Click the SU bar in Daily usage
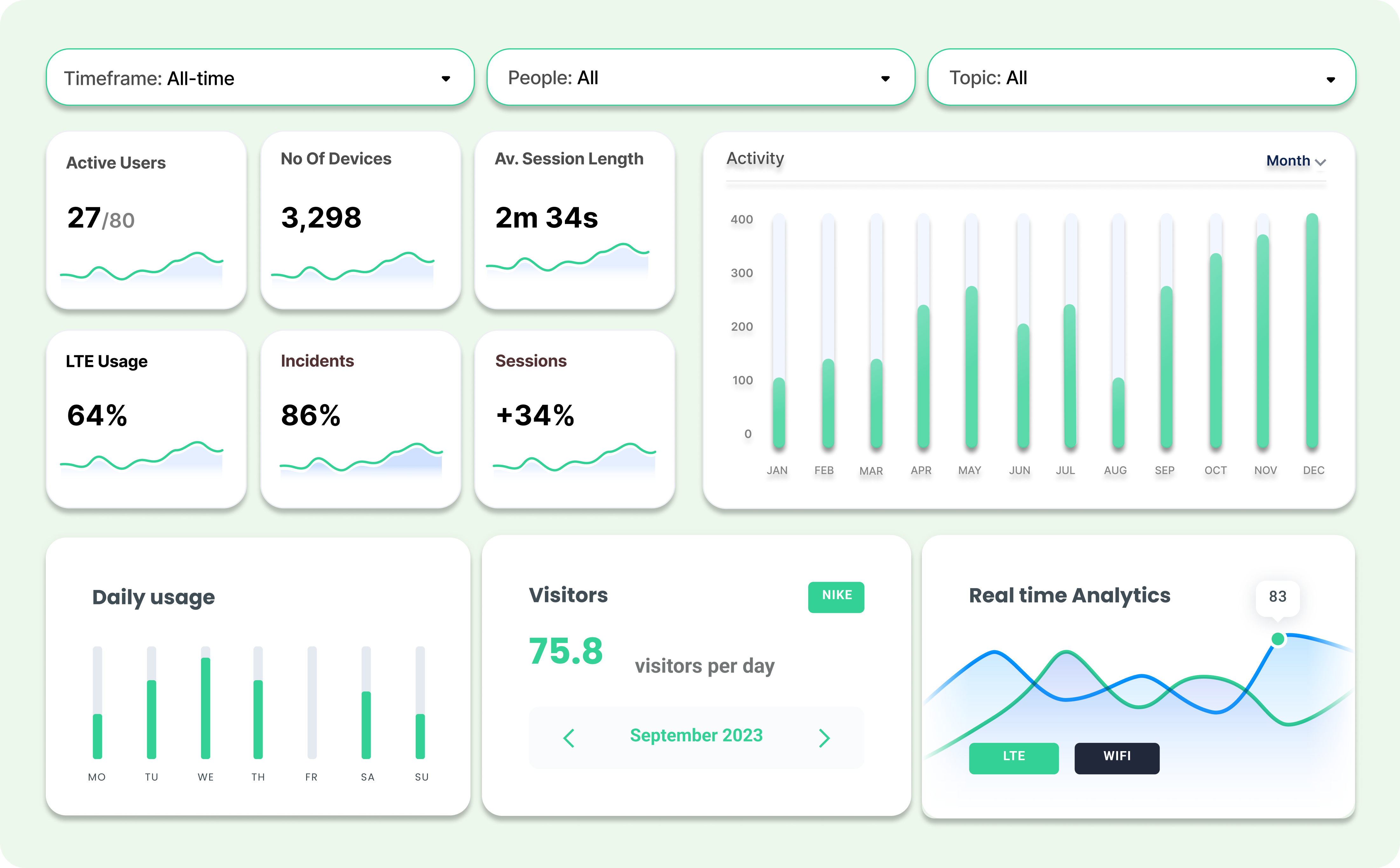The height and width of the screenshot is (868, 1400). 420,736
